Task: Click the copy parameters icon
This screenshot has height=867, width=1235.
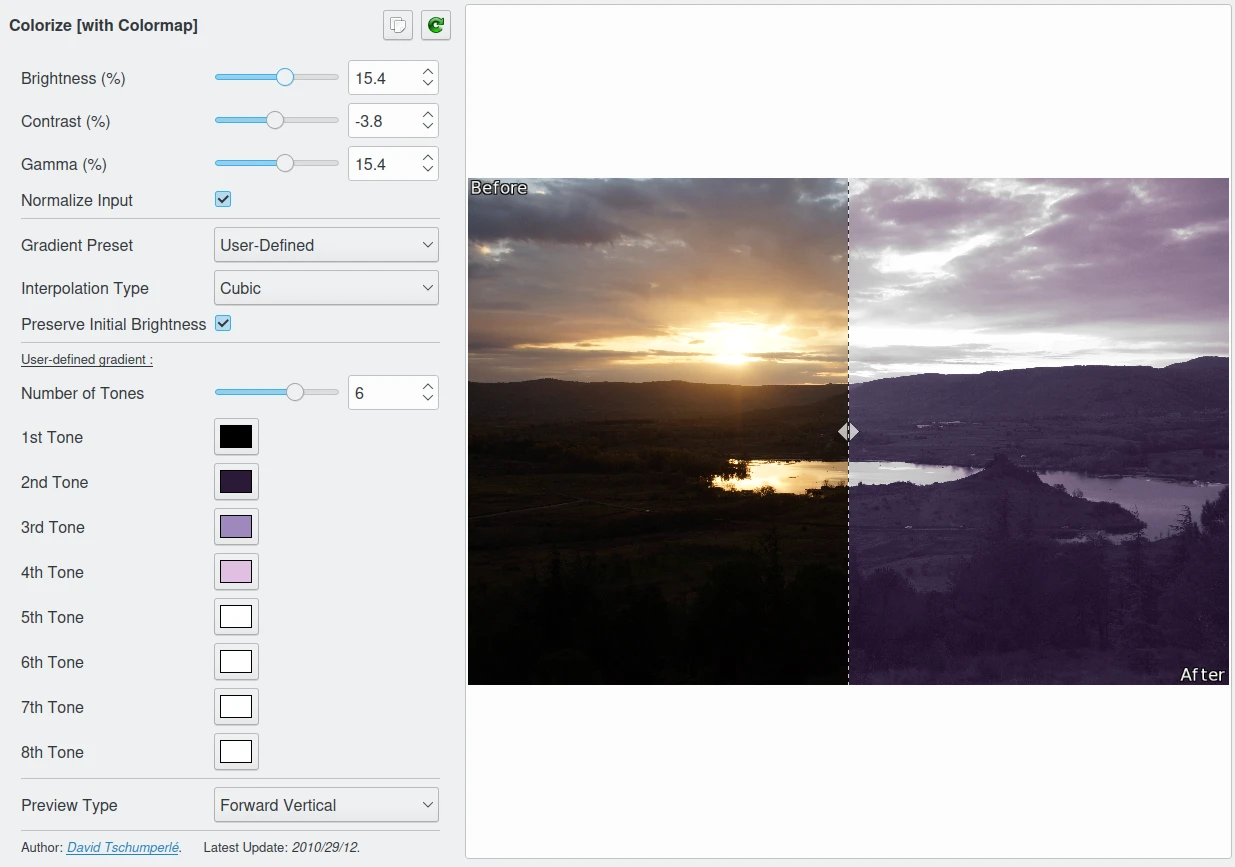Action: click(398, 25)
